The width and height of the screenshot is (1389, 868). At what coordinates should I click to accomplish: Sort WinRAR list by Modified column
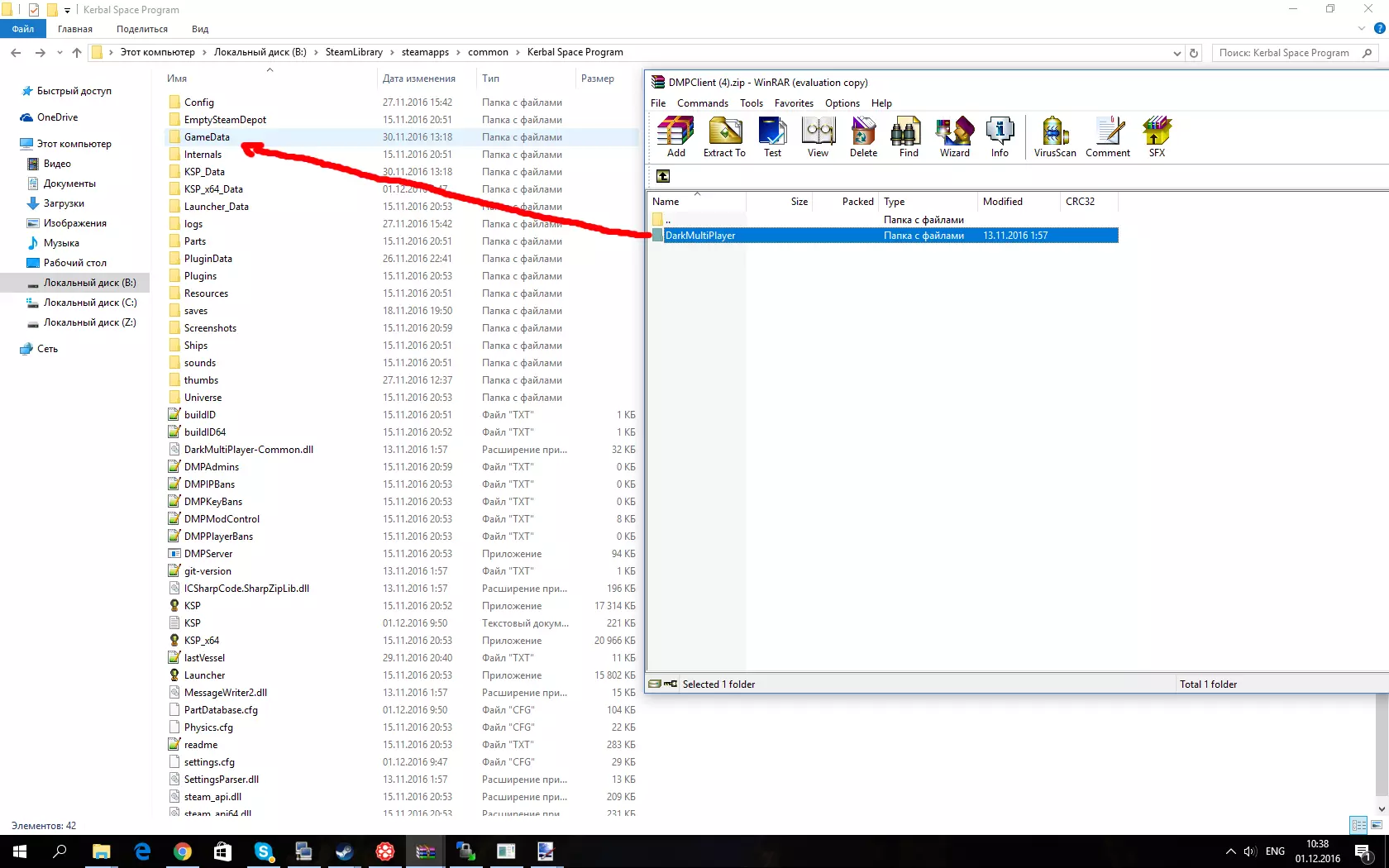tap(1019, 202)
